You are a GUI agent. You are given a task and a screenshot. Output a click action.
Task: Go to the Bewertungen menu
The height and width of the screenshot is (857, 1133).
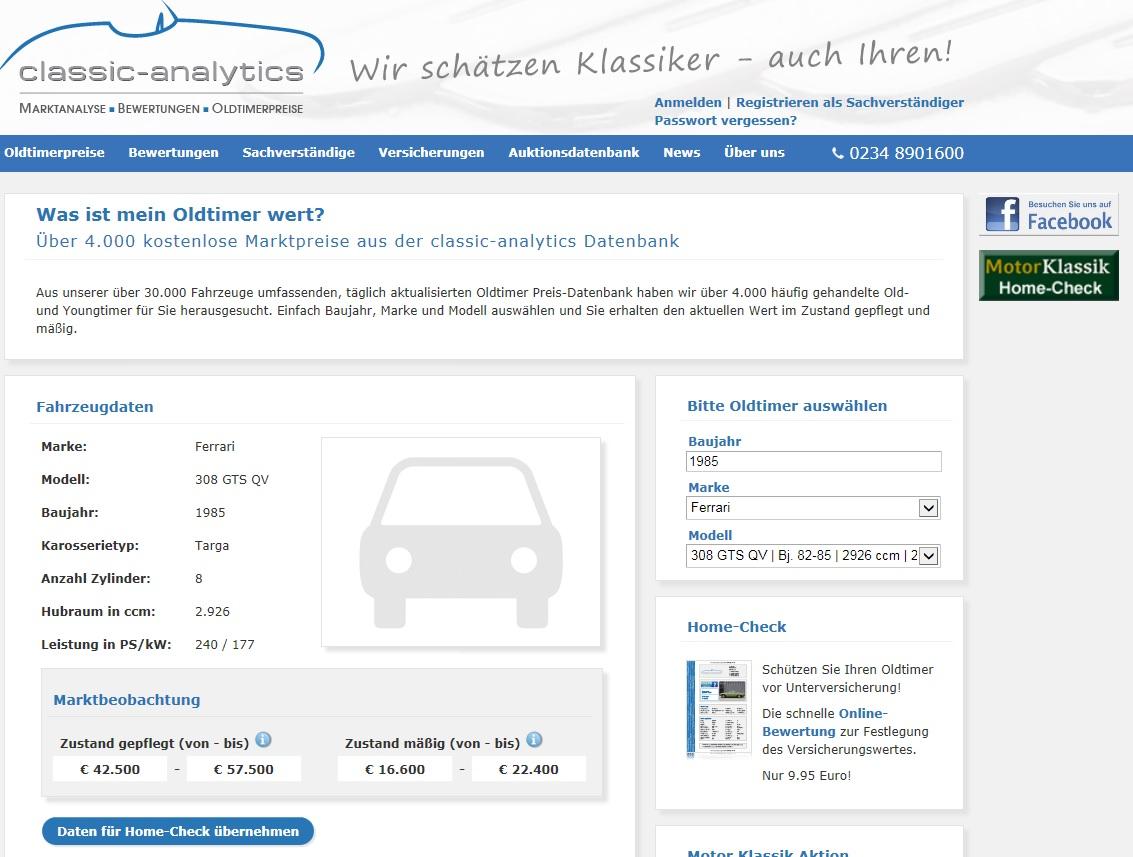(173, 153)
